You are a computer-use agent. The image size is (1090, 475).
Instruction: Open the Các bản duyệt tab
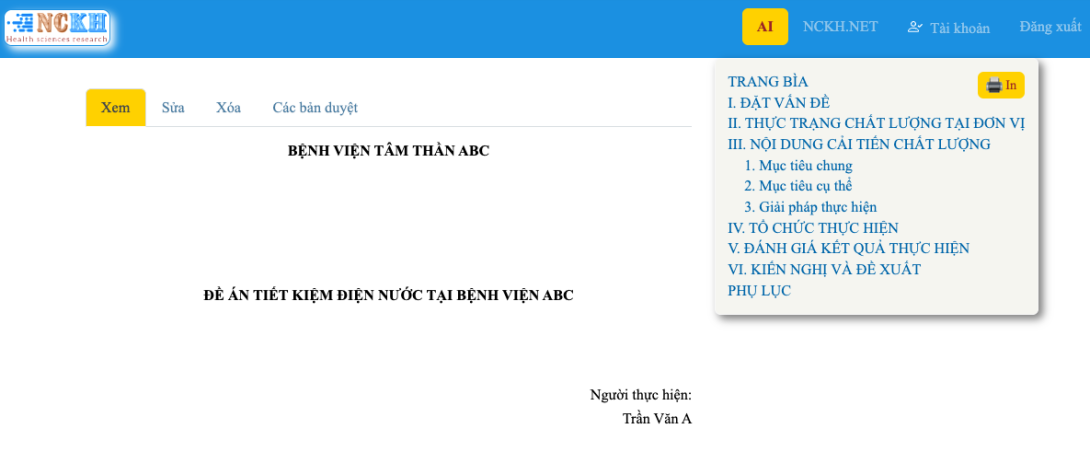tap(315, 108)
